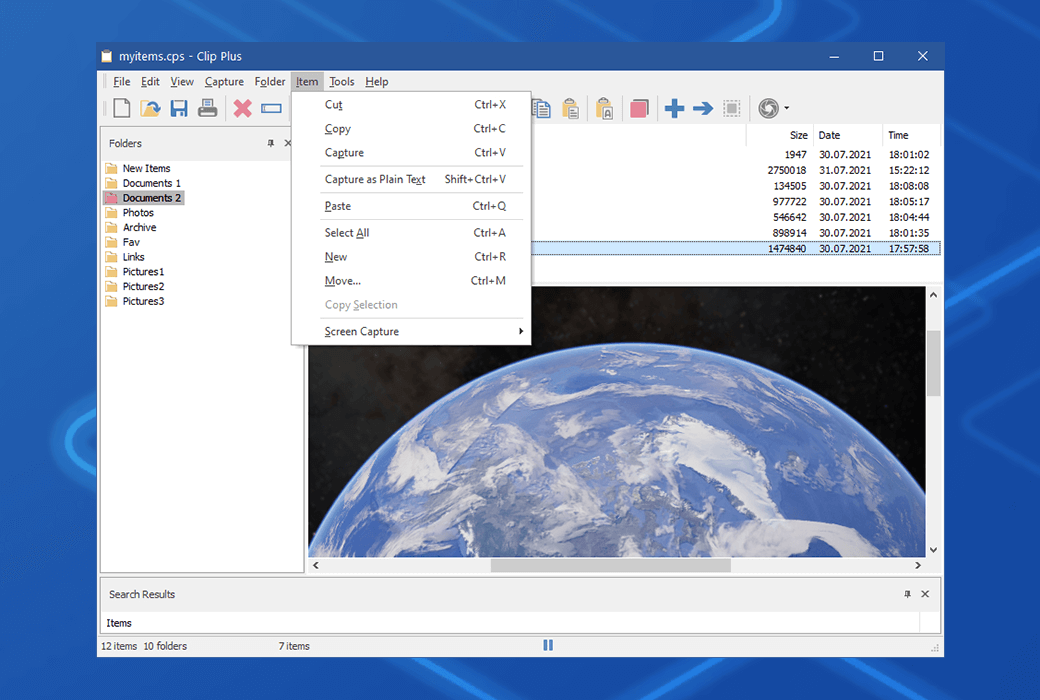Choose Capture as Plain Text
1040x700 pixels.
coord(411,179)
